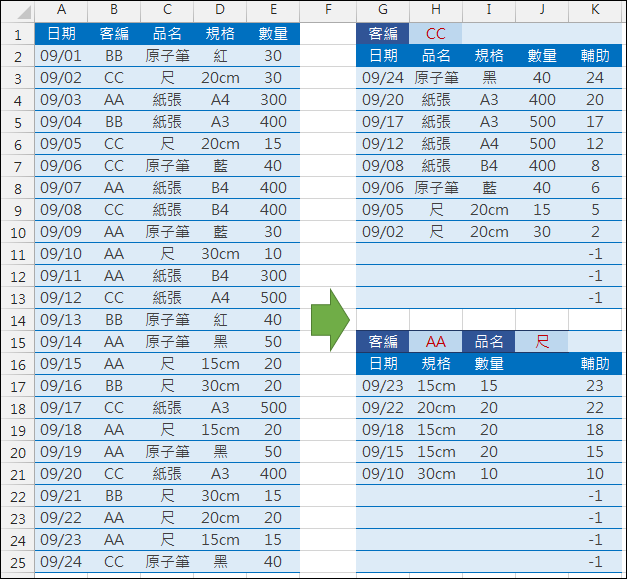Click cell K25 with value -1

click(595, 561)
